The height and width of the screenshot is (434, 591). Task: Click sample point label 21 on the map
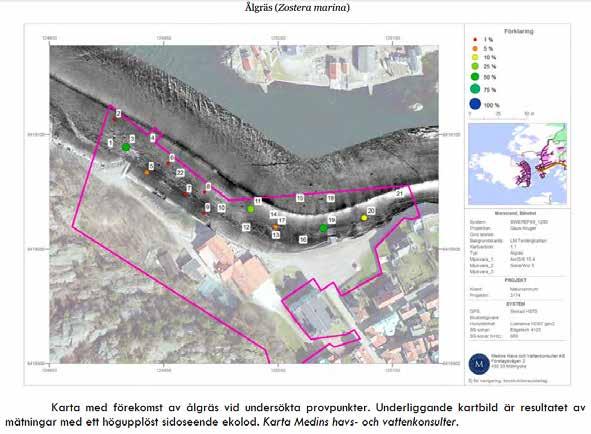(400, 193)
